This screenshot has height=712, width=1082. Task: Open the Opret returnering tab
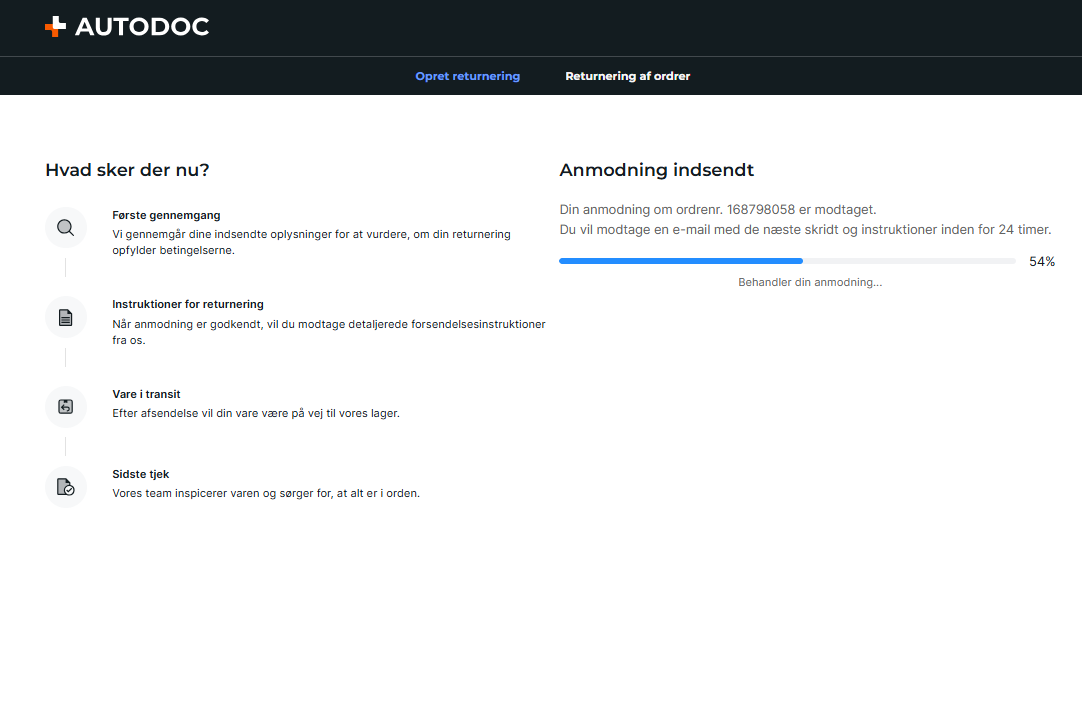(468, 76)
